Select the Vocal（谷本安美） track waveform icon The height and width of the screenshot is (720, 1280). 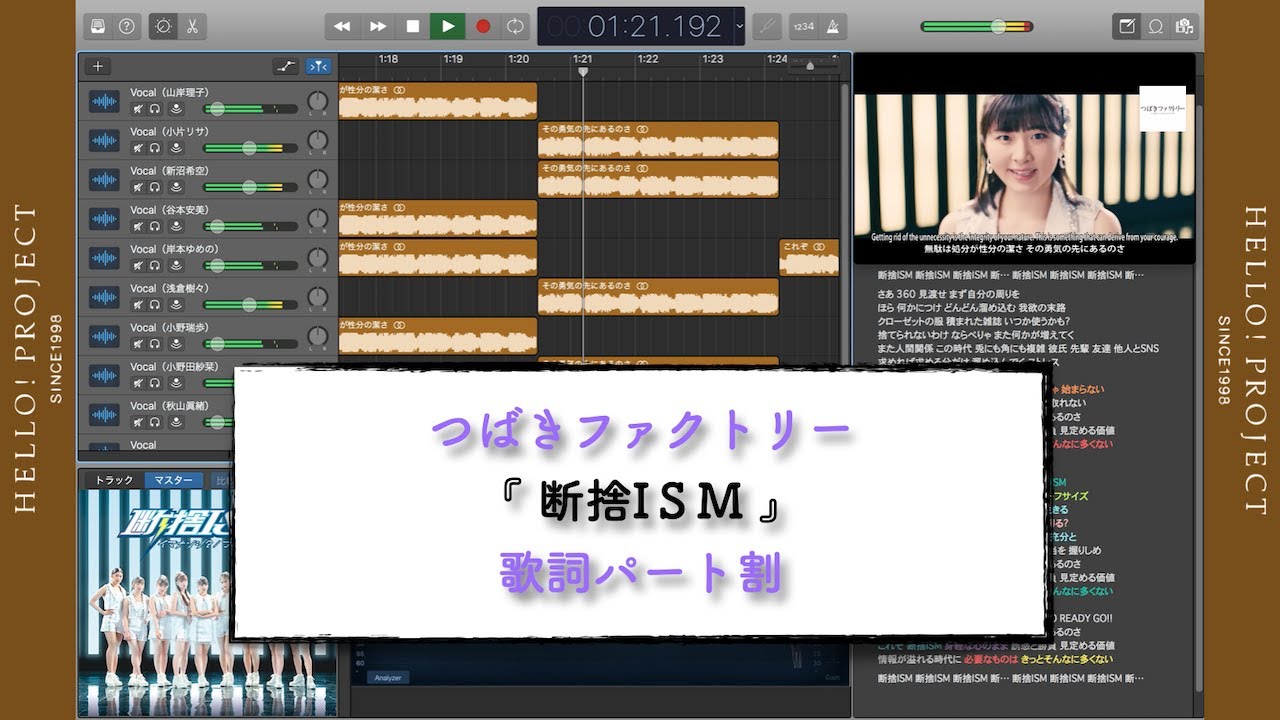[104, 219]
